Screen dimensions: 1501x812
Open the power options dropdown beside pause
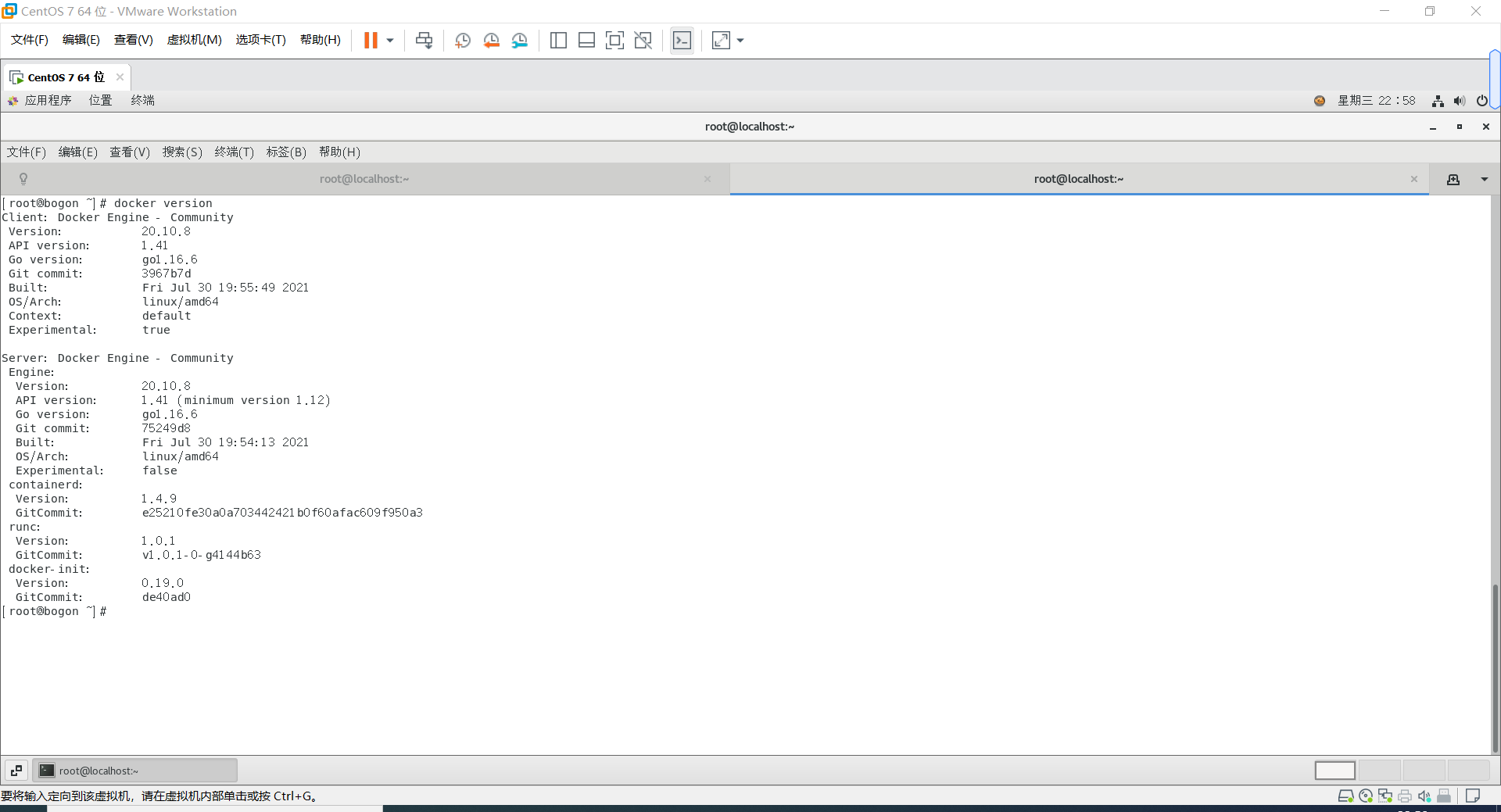pos(390,41)
